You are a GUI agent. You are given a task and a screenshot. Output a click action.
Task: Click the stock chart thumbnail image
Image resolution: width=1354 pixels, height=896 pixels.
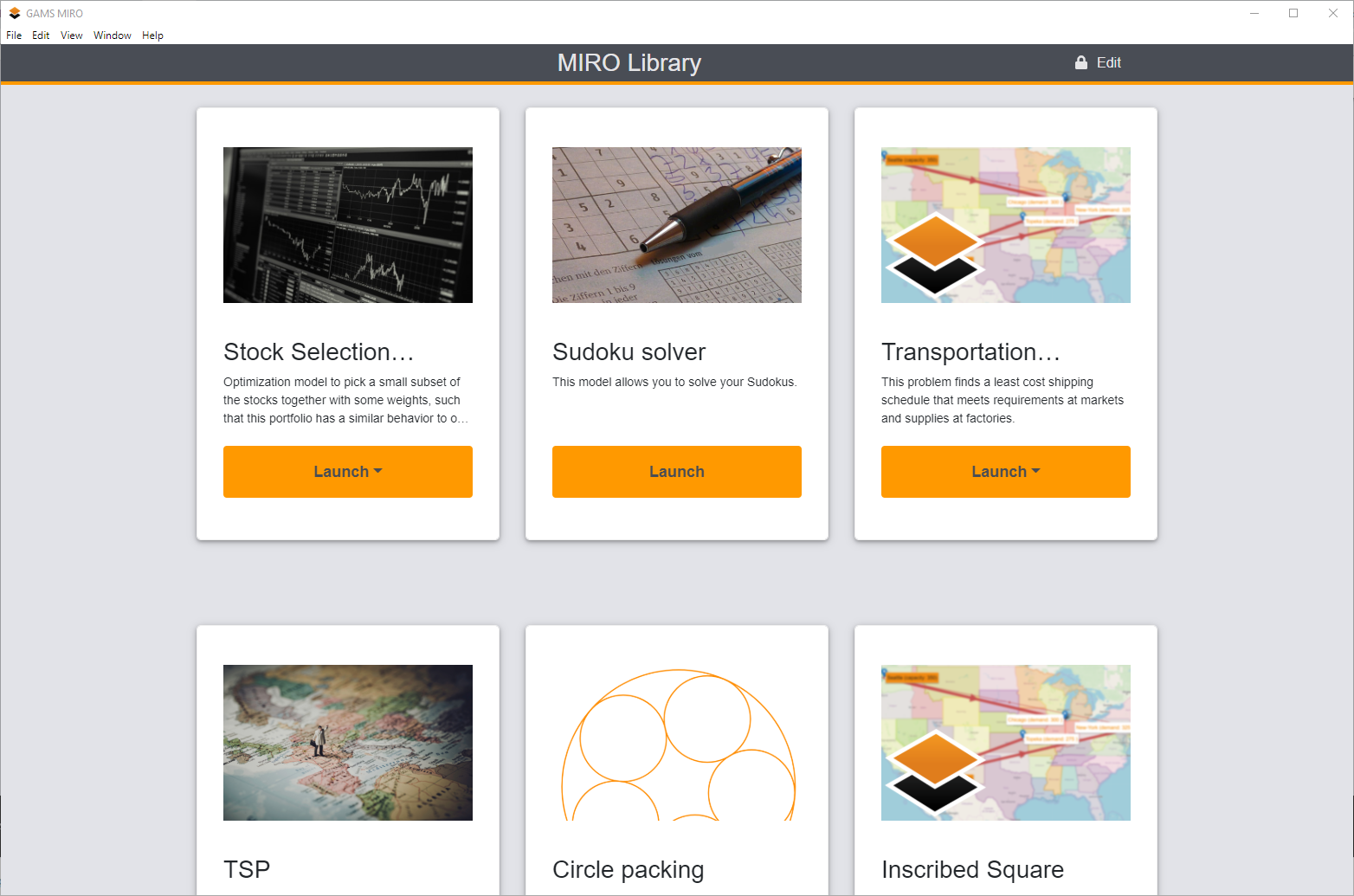[x=347, y=225]
